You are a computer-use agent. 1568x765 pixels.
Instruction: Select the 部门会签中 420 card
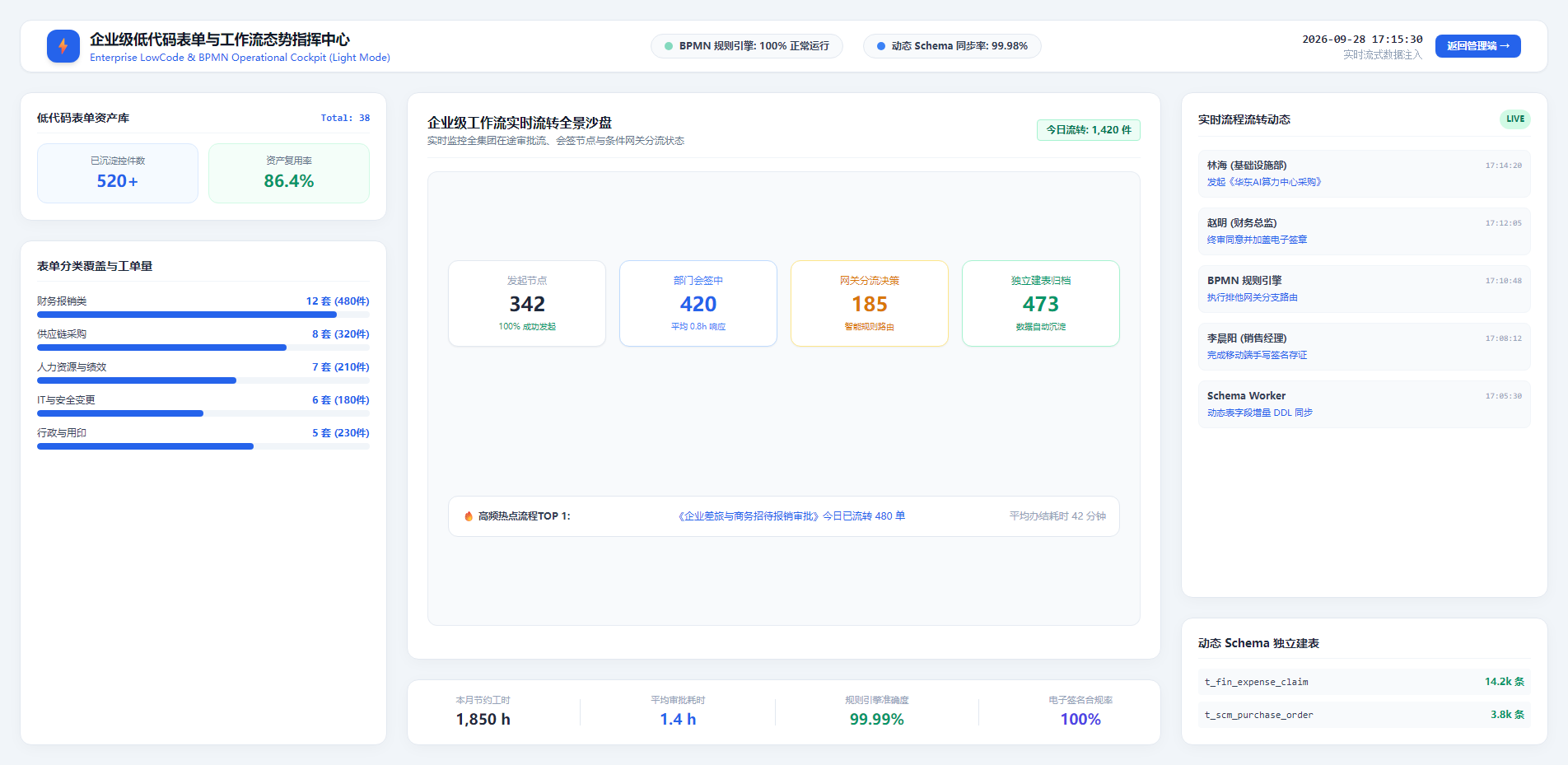698,303
